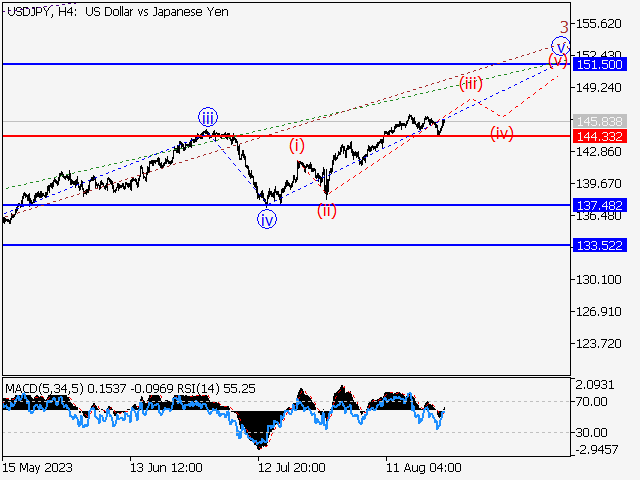Click the 12 Jul 20:00 date label

292,467
